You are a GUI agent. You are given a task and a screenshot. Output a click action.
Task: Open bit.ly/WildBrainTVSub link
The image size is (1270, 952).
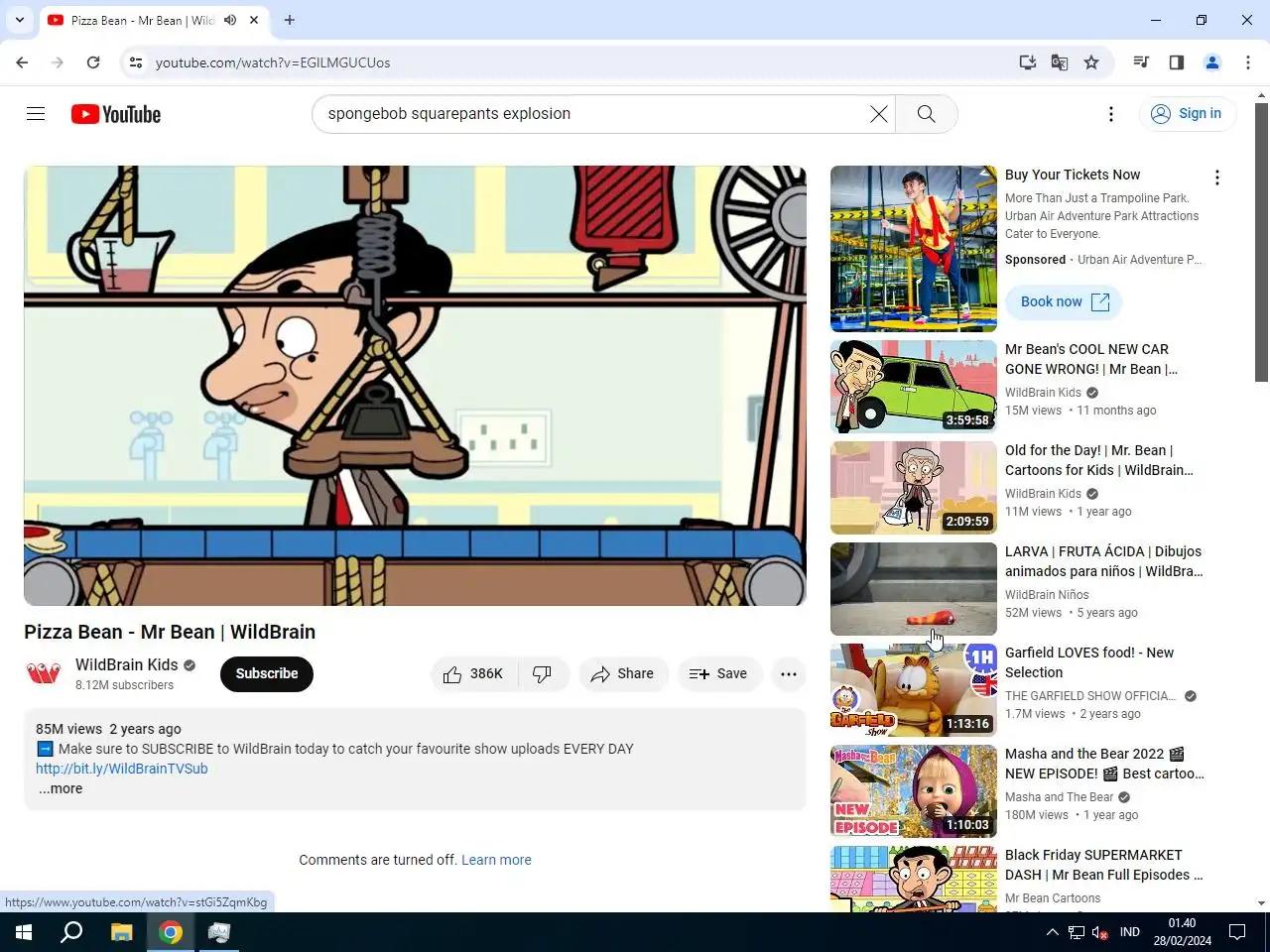click(122, 769)
